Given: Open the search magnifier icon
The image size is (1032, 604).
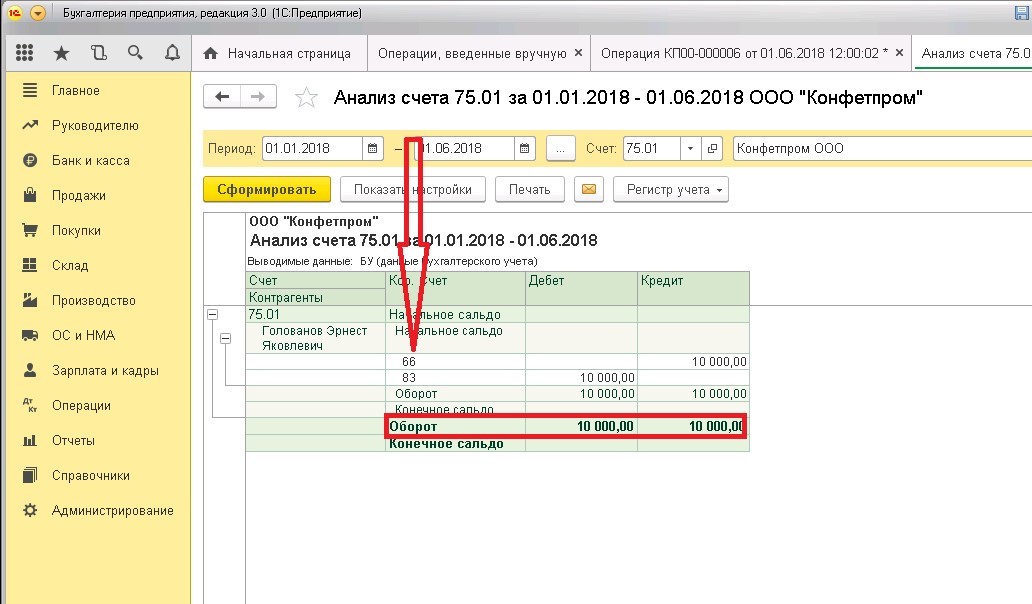Looking at the screenshot, I should (x=135, y=53).
